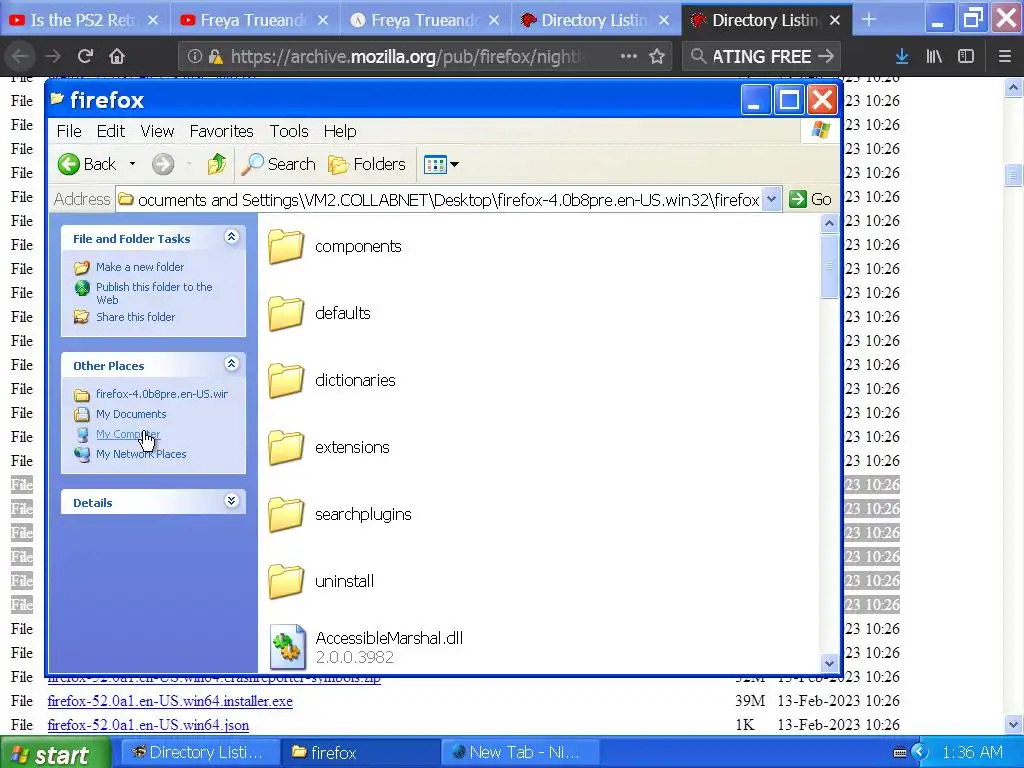This screenshot has width=1024, height=768.
Task: Click the browser Back arrow button
Action: [20, 56]
